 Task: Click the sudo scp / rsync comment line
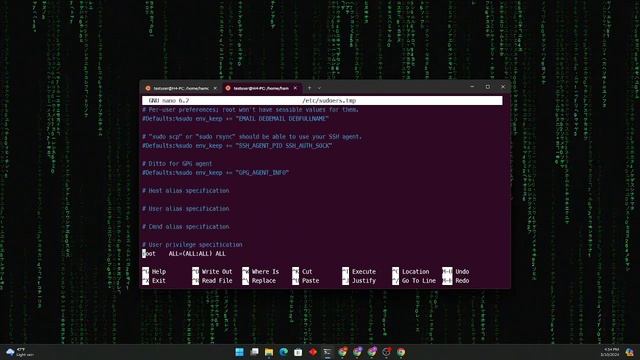coord(252,137)
